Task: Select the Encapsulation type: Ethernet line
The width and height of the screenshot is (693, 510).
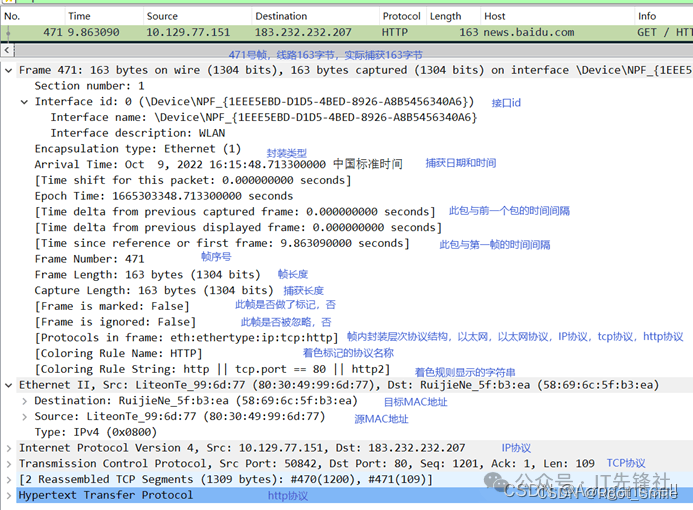Action: (x=138, y=149)
